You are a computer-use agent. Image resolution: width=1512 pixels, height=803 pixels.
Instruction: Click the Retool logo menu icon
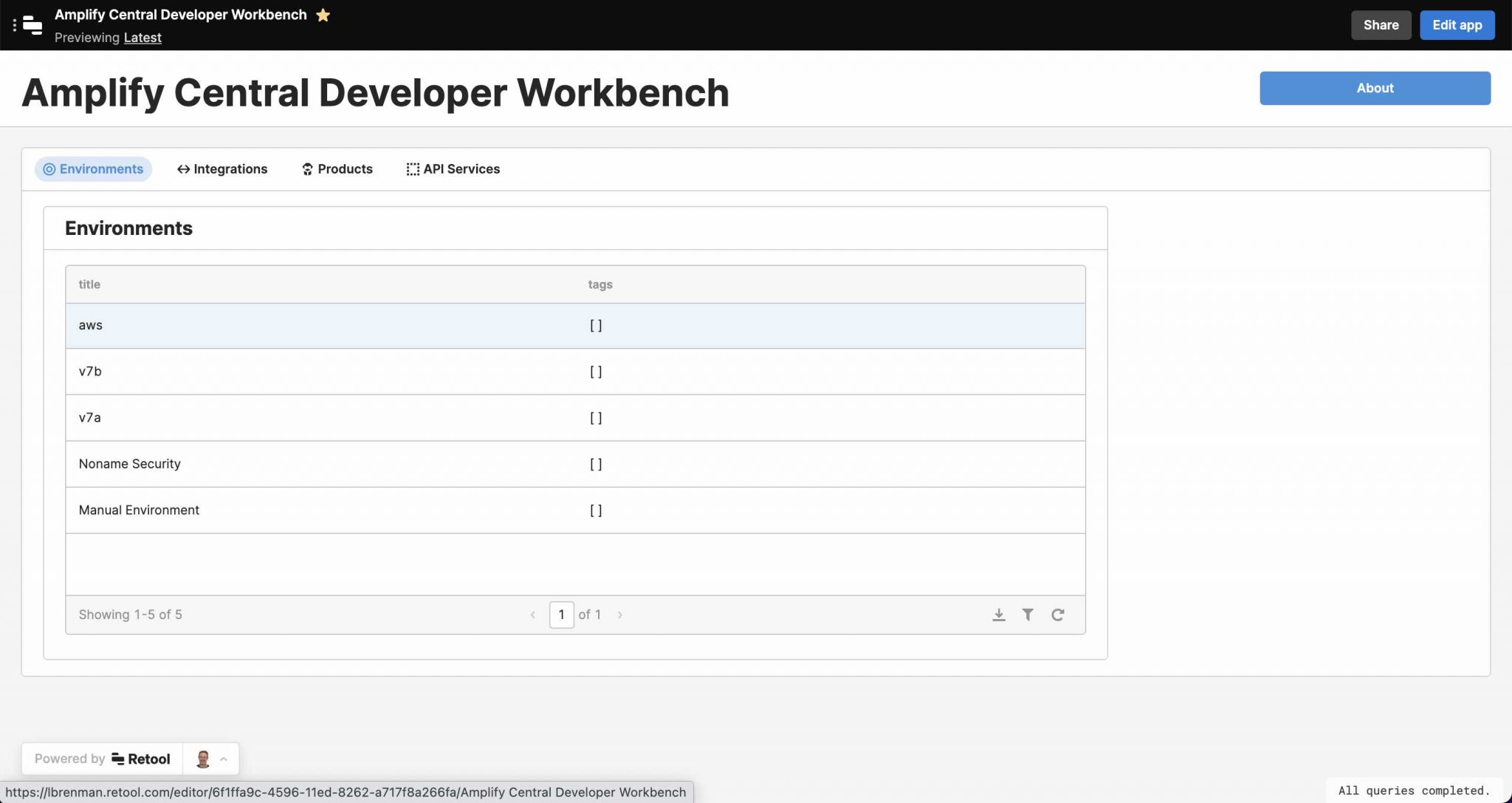pyautogui.click(x=32, y=25)
